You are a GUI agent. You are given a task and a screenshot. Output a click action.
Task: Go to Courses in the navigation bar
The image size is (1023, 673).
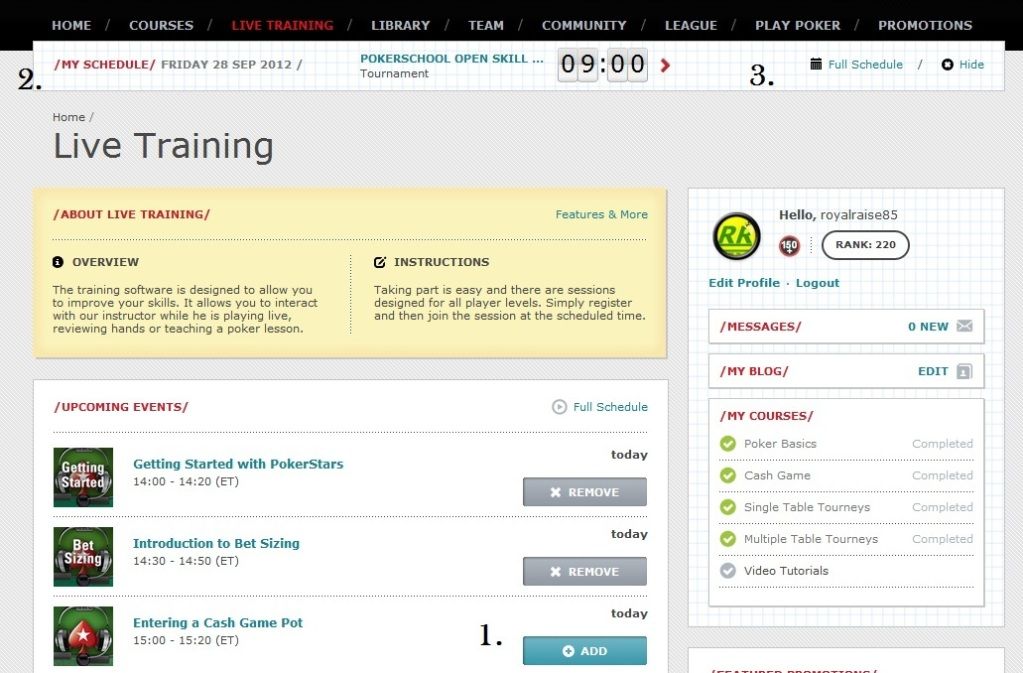pyautogui.click(x=161, y=25)
